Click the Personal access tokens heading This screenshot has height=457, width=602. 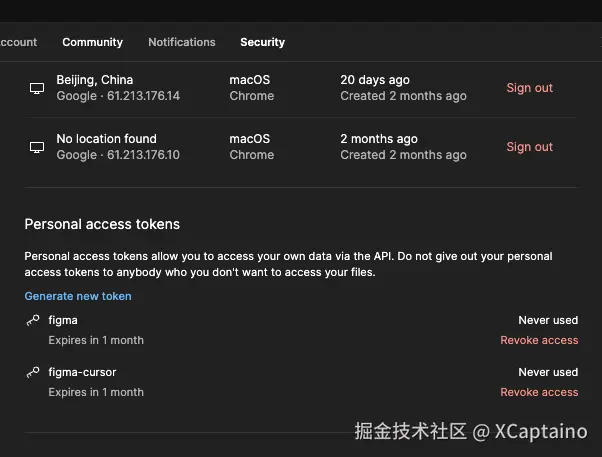pyautogui.click(x=102, y=224)
